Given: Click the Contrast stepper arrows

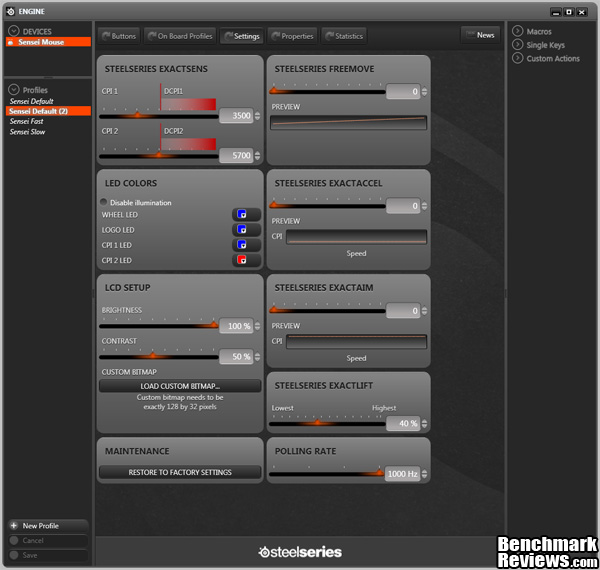Looking at the screenshot, I should tap(257, 357).
